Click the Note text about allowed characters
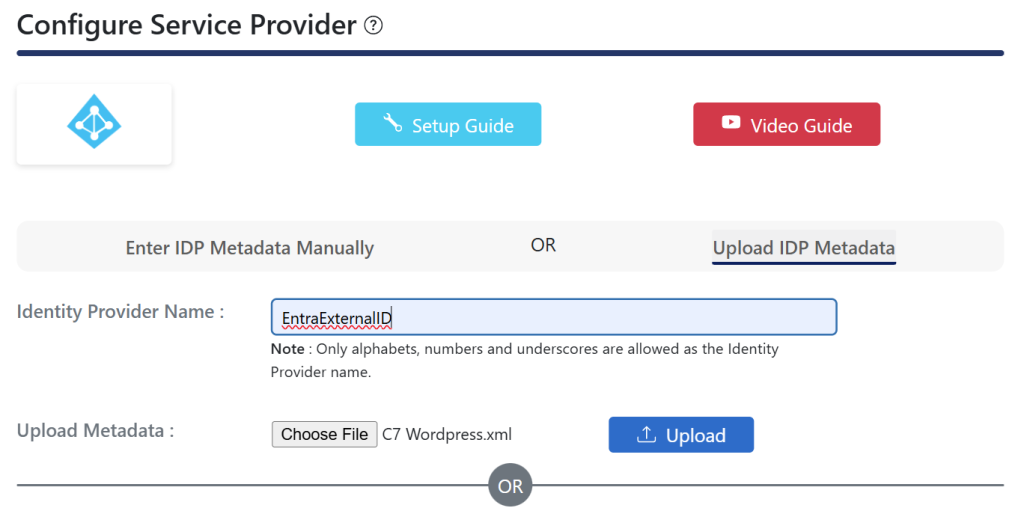Viewport: 1024px width, 511px height. click(524, 361)
